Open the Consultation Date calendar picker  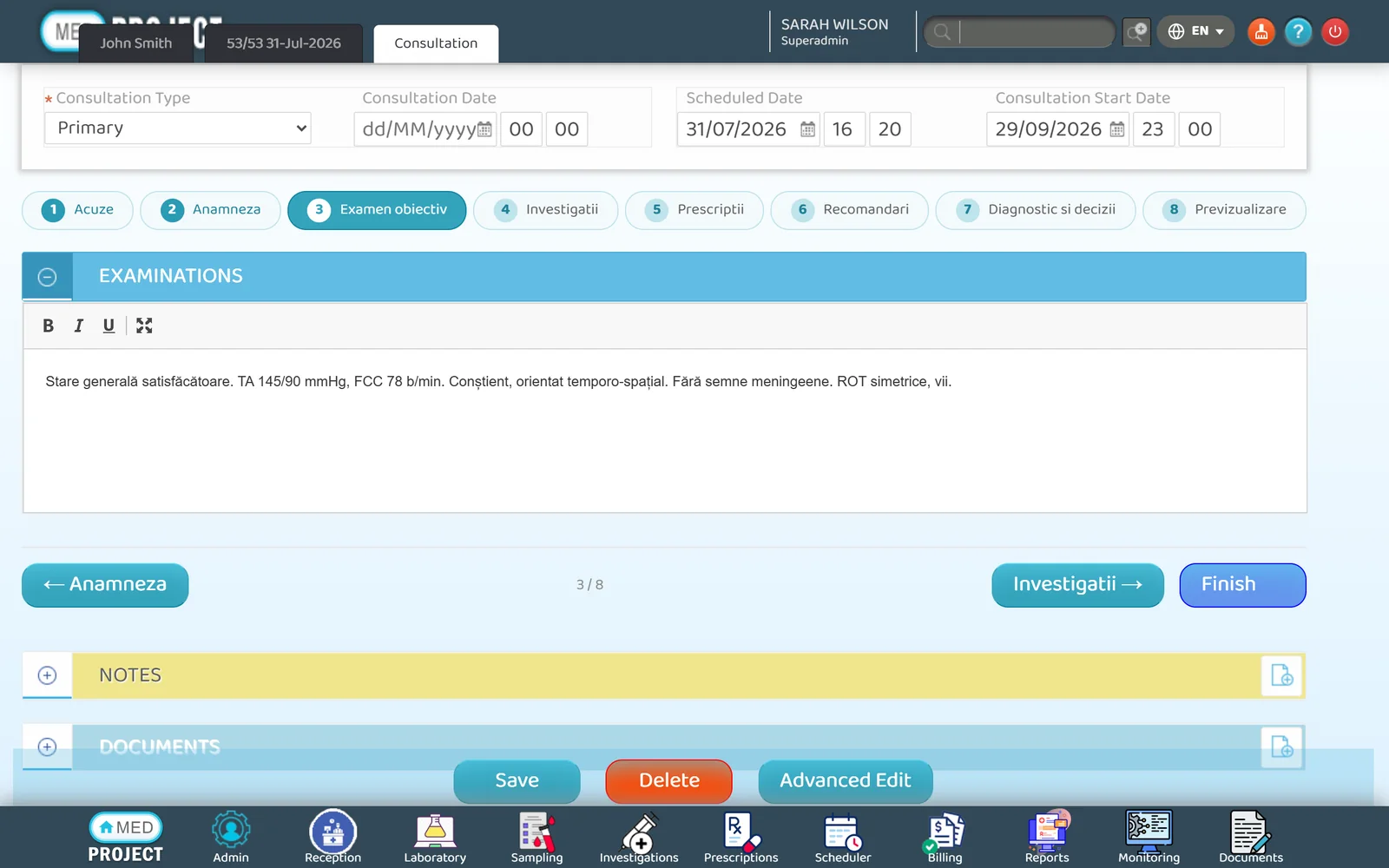click(484, 129)
